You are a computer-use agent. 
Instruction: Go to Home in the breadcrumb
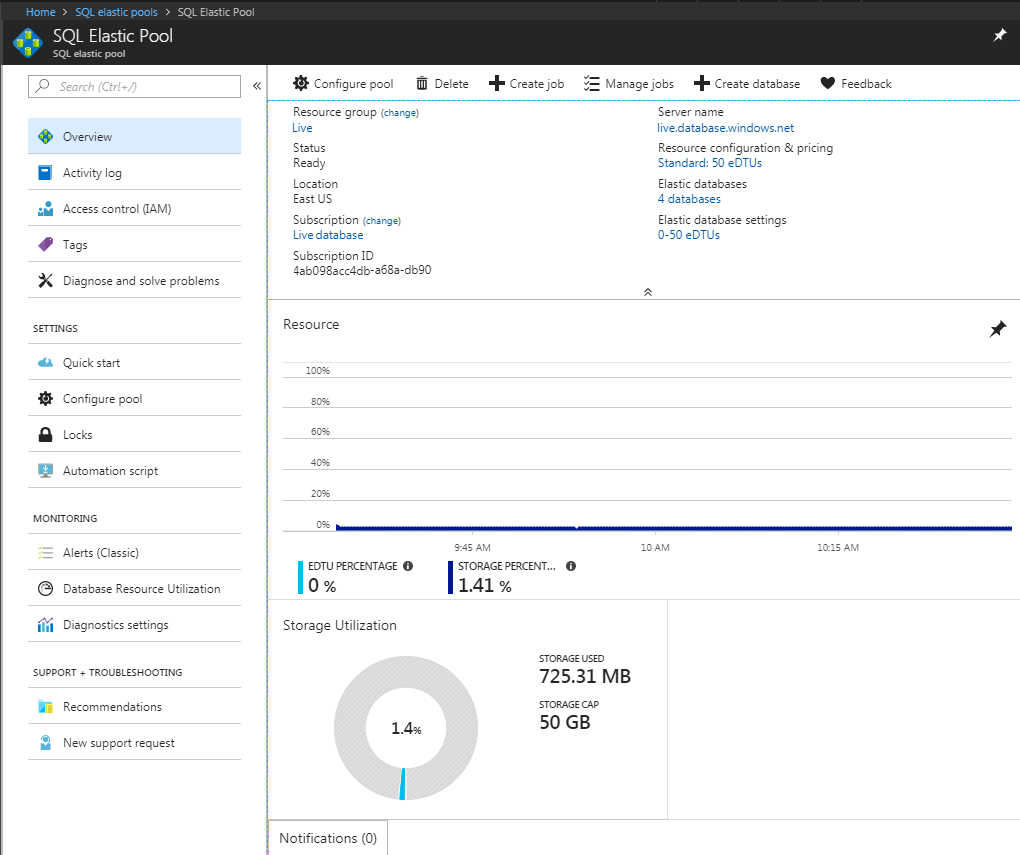click(x=40, y=12)
